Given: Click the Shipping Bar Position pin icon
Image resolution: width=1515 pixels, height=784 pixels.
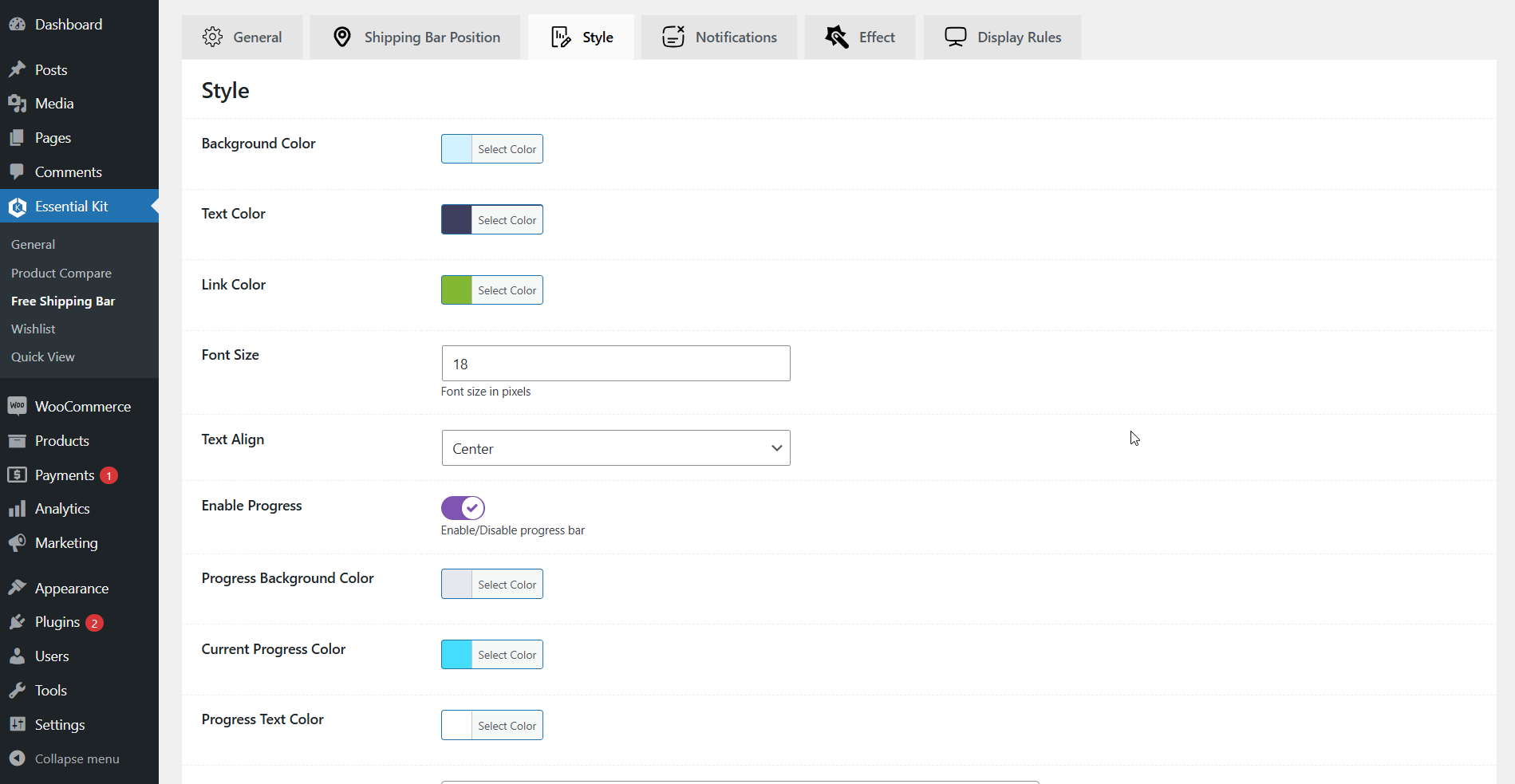Looking at the screenshot, I should coord(342,37).
